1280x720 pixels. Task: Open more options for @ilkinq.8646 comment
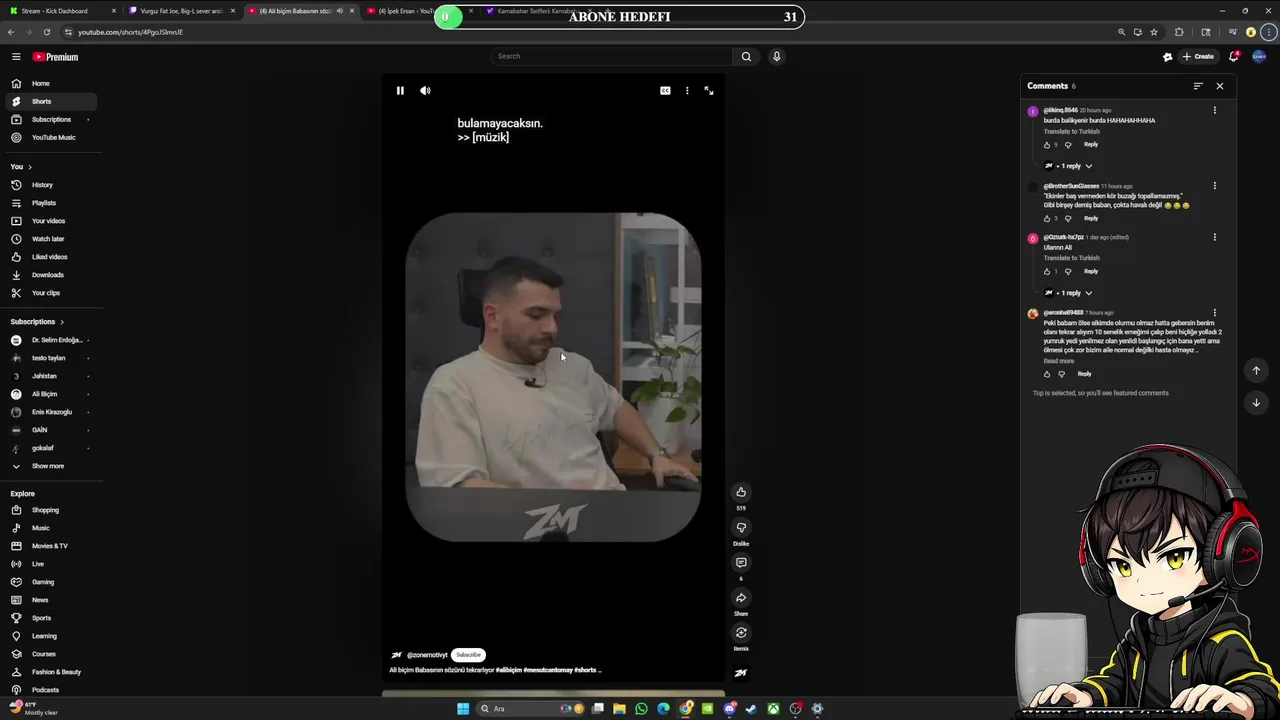pyautogui.click(x=1215, y=110)
